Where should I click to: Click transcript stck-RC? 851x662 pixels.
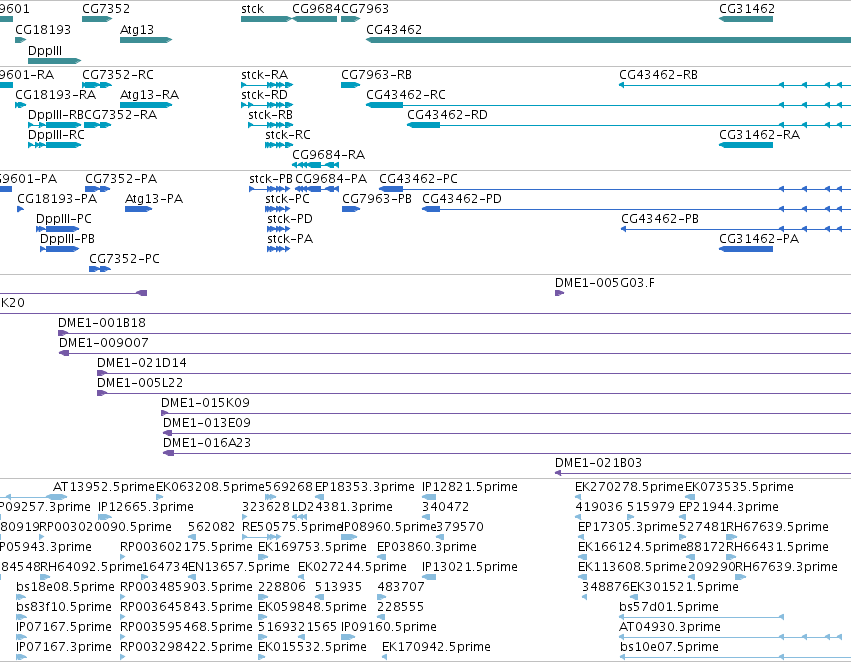click(x=279, y=145)
